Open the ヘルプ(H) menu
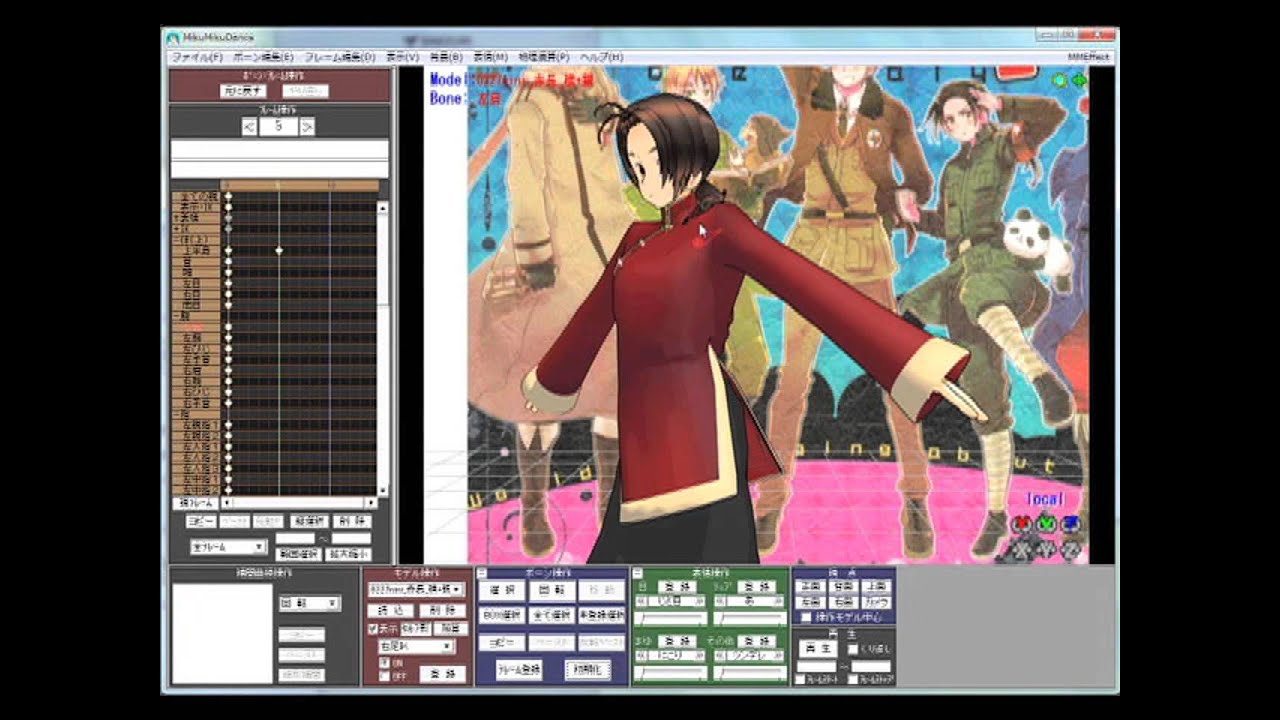 [x=601, y=57]
